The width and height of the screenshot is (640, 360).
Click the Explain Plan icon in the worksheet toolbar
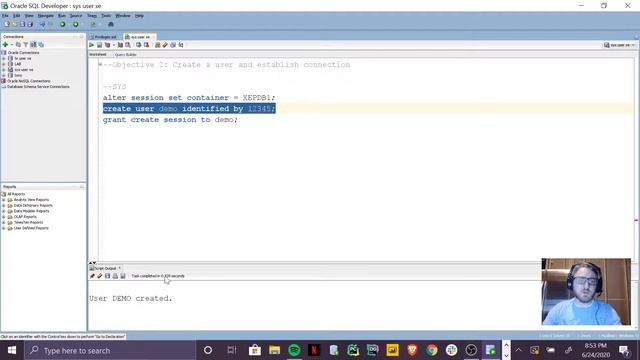tap(107, 45)
